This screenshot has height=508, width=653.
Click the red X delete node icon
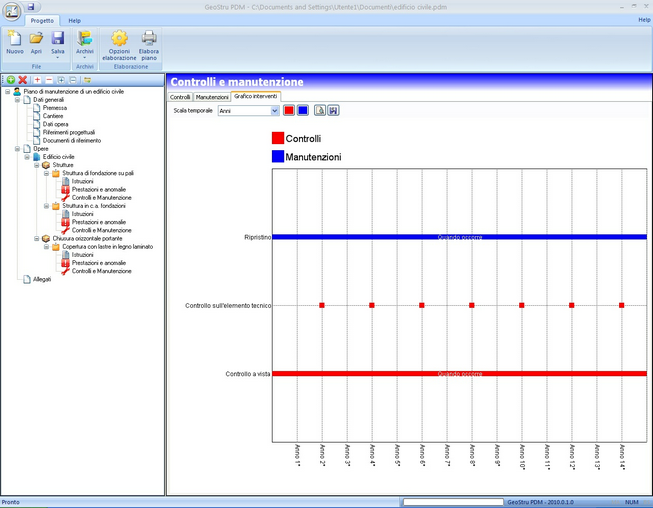[x=23, y=80]
